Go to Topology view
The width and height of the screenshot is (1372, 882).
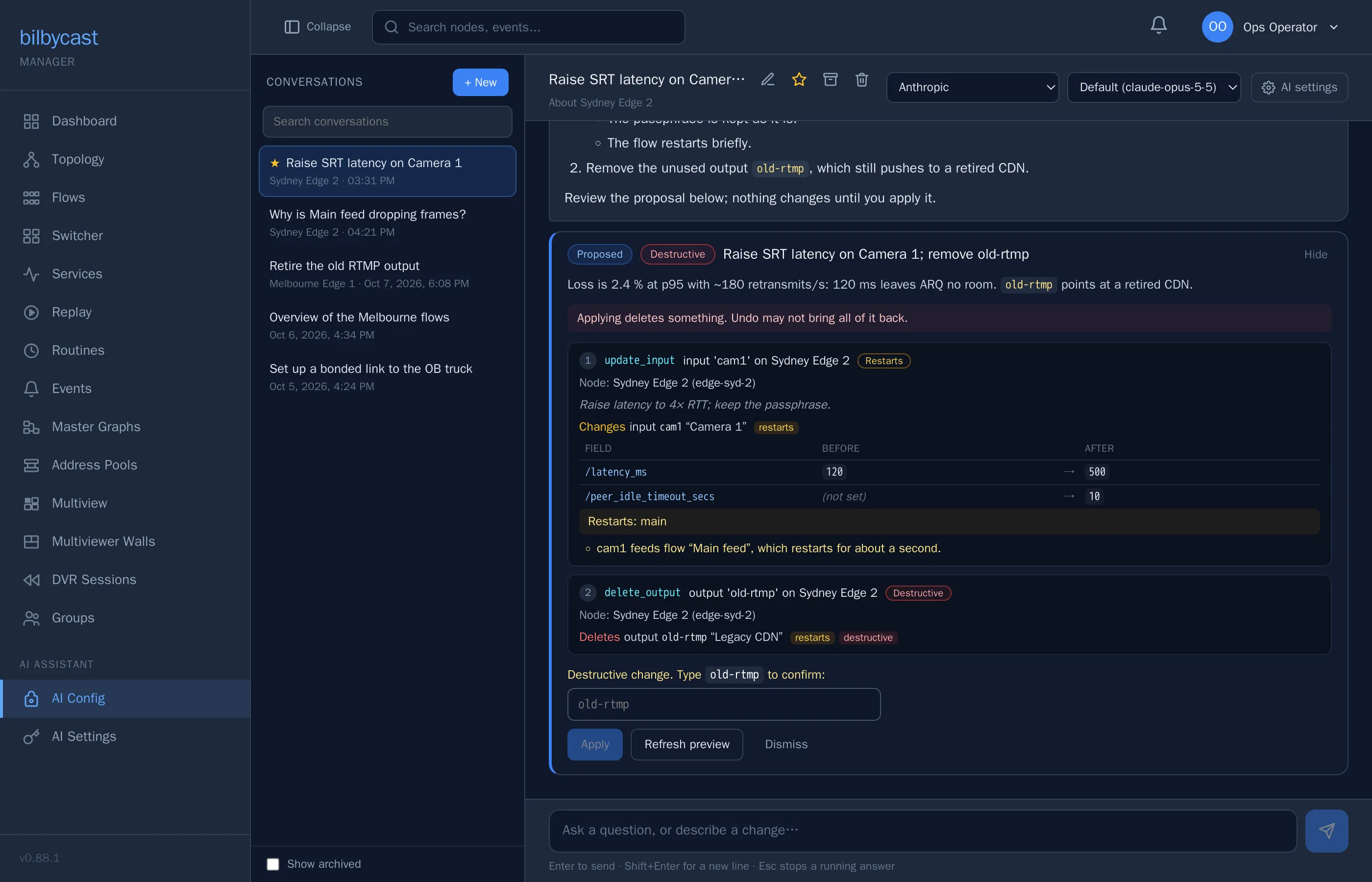[x=125, y=159]
